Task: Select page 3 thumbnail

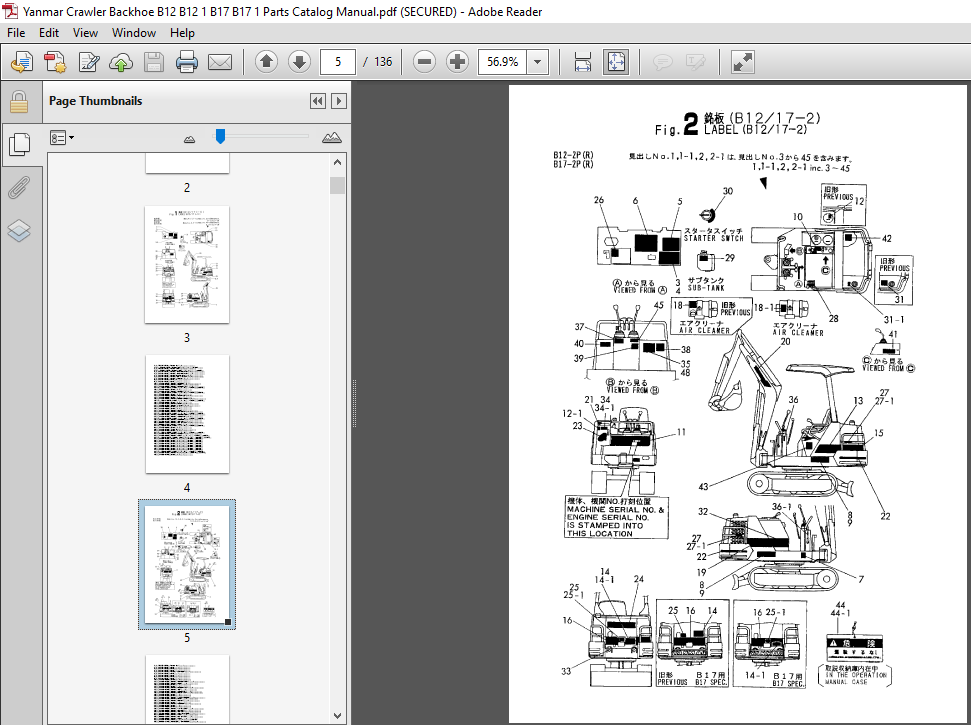Action: [x=187, y=264]
